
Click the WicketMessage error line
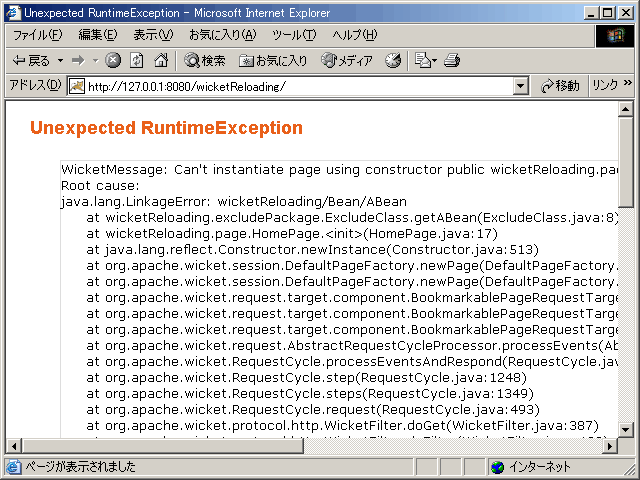coord(340,169)
